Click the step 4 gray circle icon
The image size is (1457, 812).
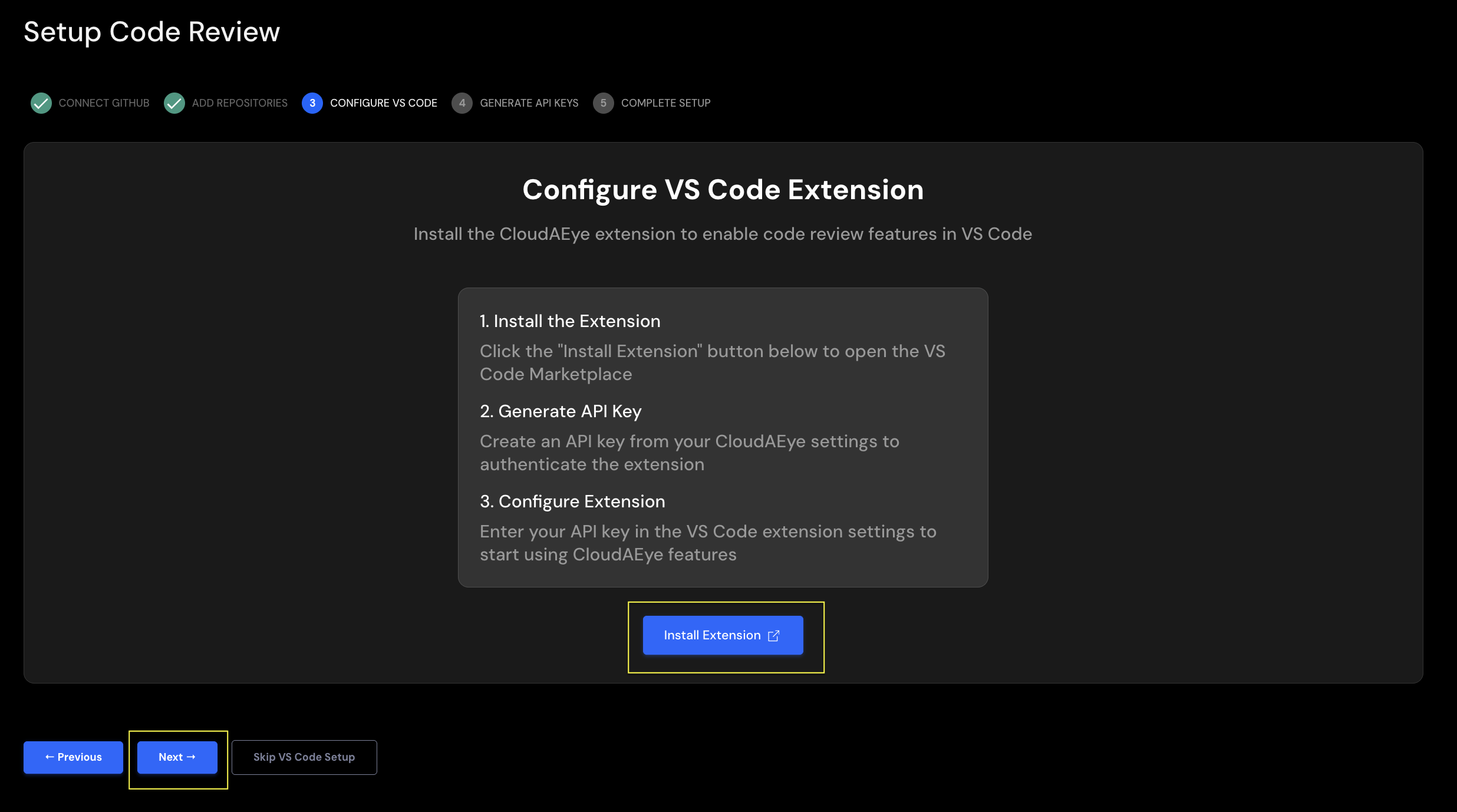click(462, 103)
